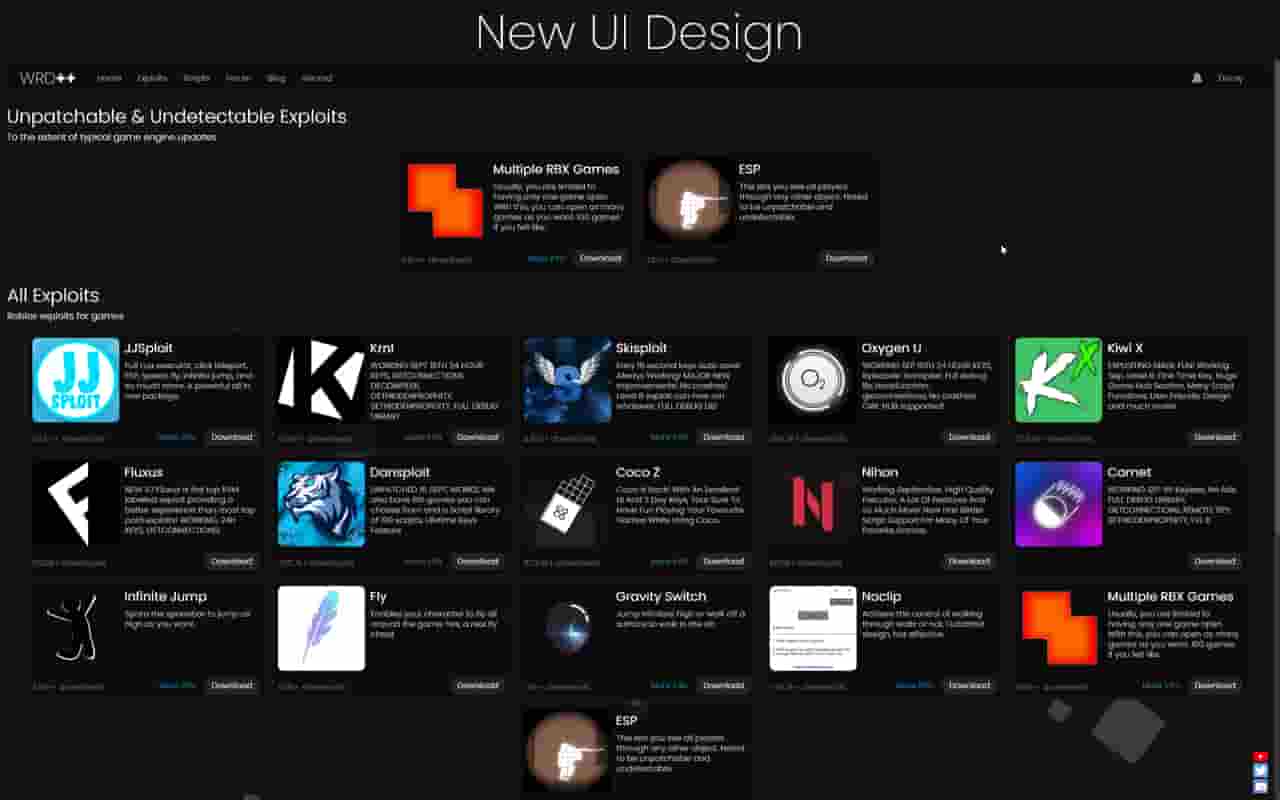1280x800 pixels.
Task: Click the red Nihon N icon
Action: pos(813,504)
